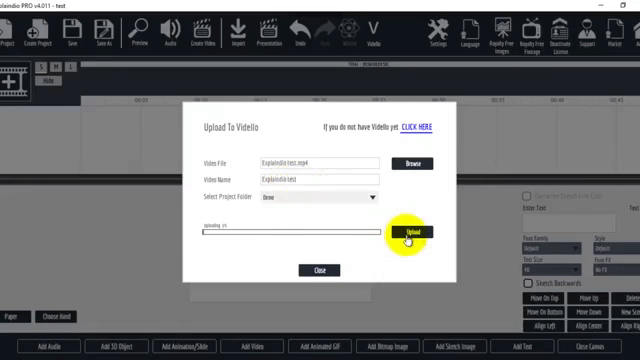Open the Font Family dropdown

point(551,248)
